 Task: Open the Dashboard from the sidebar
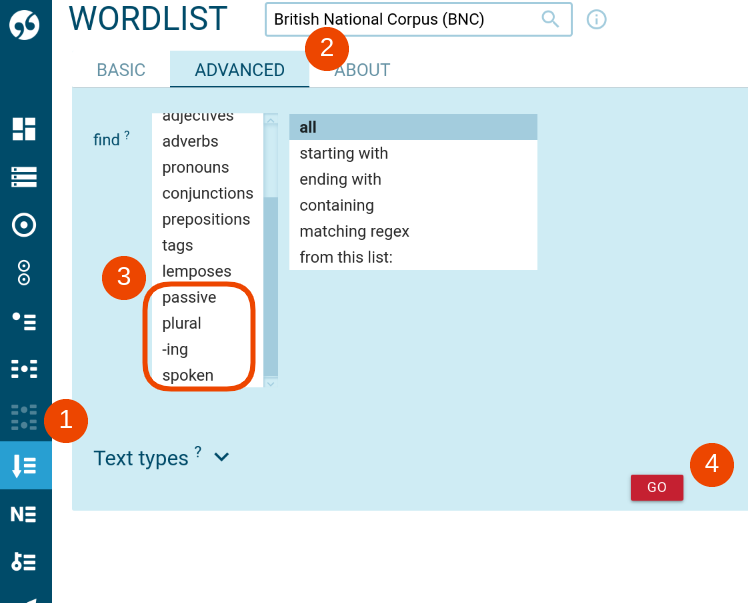24,128
